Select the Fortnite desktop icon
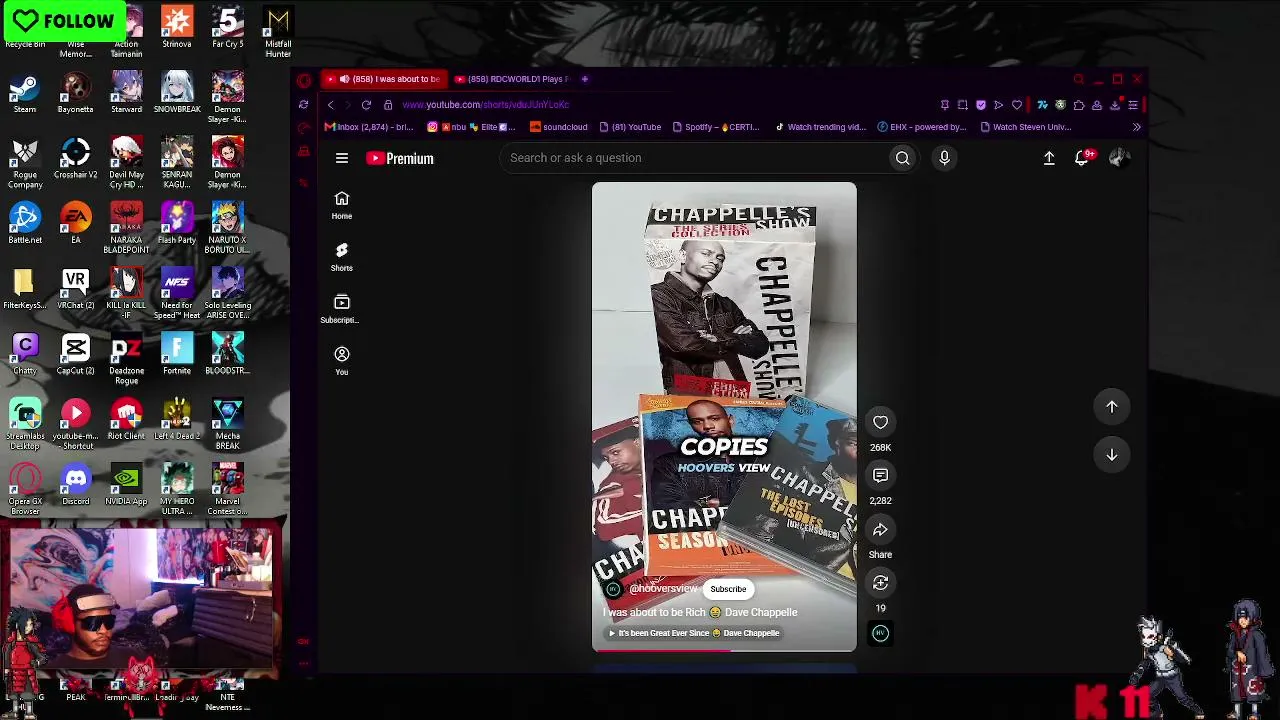 tap(177, 355)
